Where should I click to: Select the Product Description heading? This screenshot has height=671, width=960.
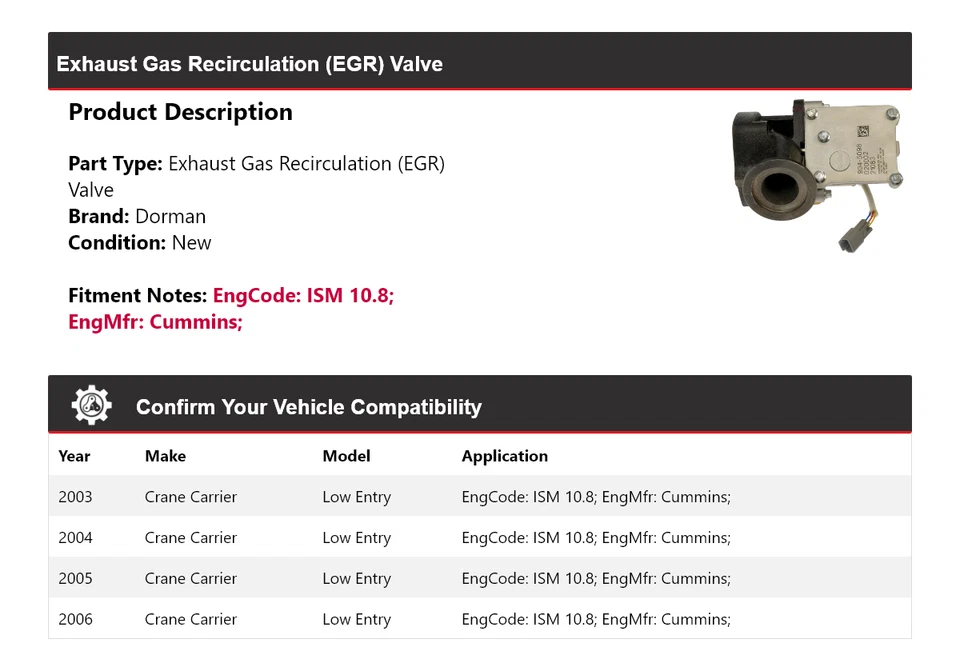tap(180, 112)
